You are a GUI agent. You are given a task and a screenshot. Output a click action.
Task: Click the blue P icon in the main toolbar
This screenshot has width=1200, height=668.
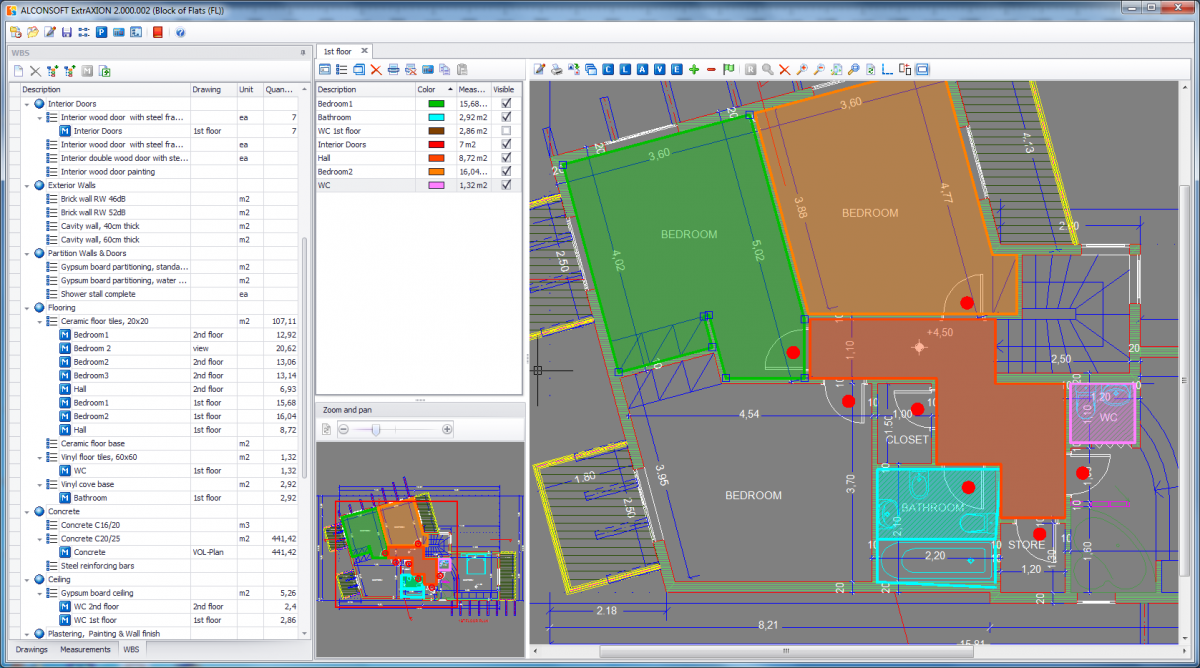(x=101, y=33)
